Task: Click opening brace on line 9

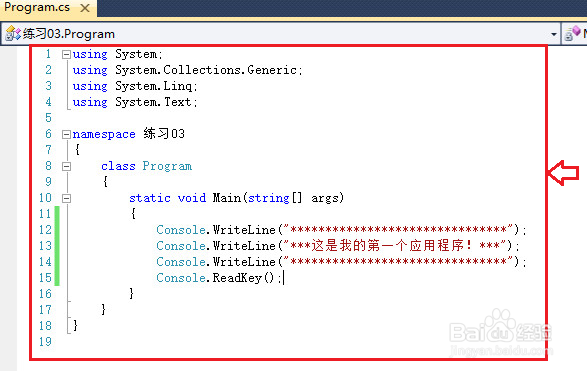Action: click(105, 182)
